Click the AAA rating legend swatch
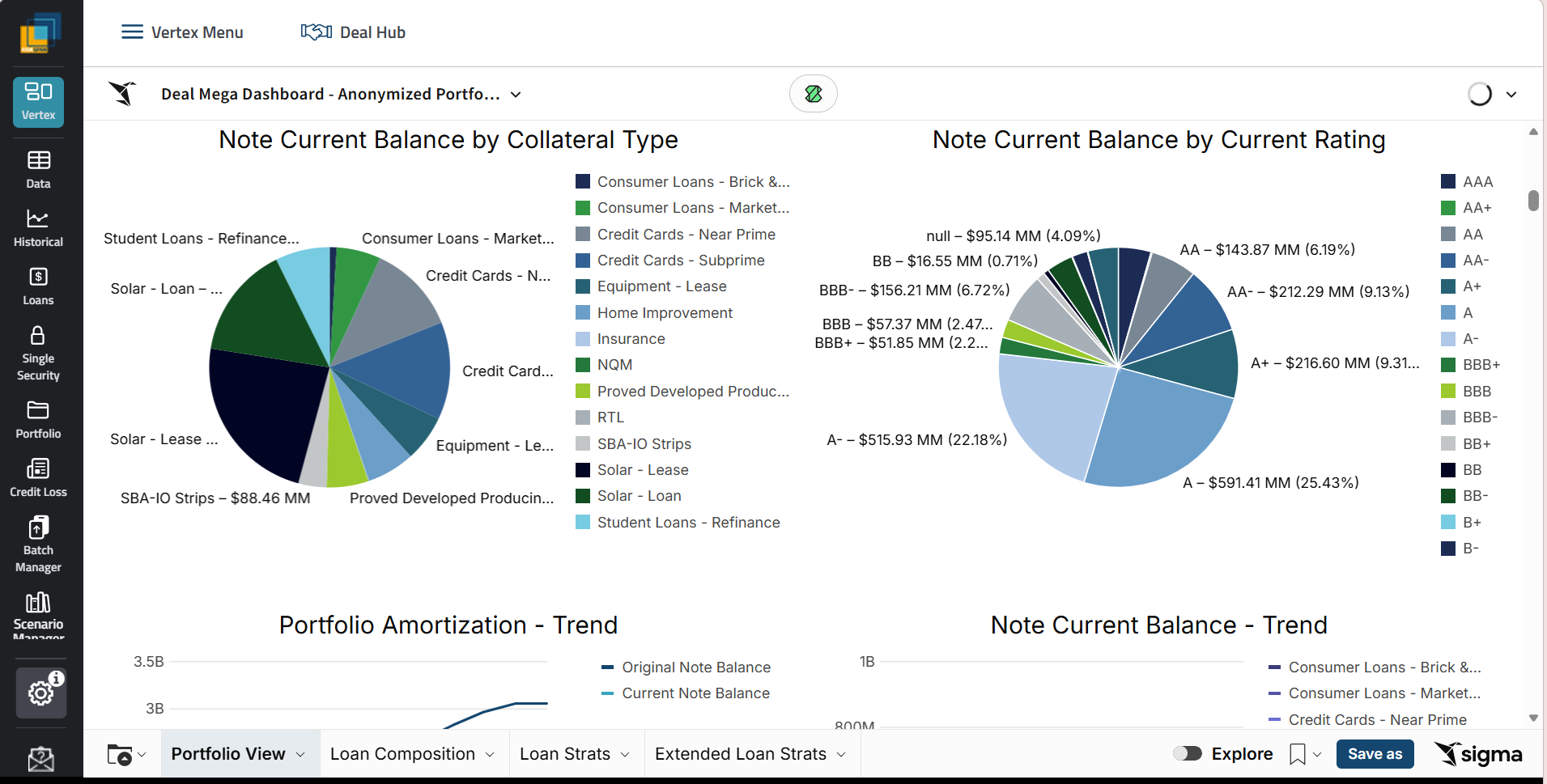The image size is (1547, 784). click(1448, 181)
